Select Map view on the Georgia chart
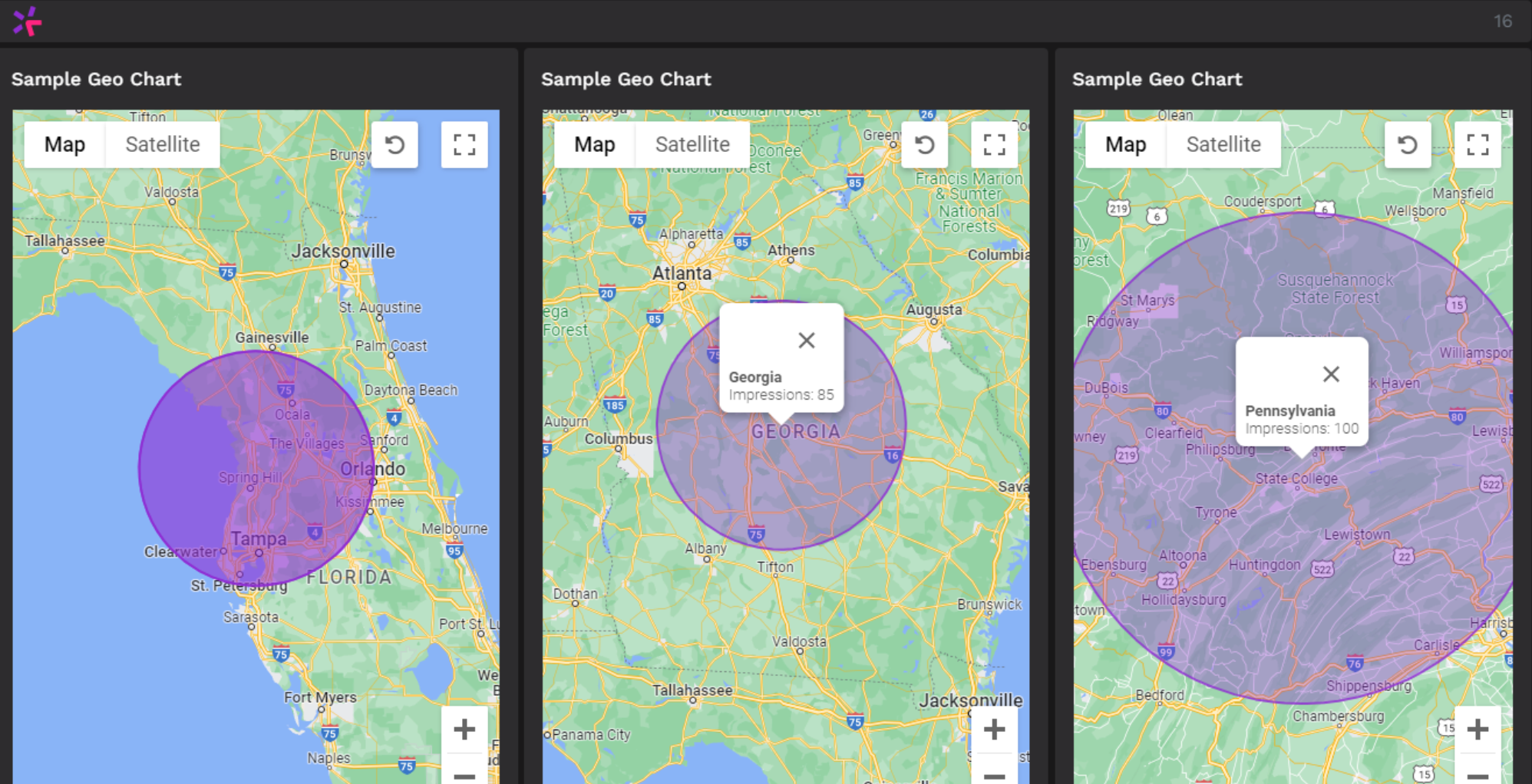 point(595,144)
